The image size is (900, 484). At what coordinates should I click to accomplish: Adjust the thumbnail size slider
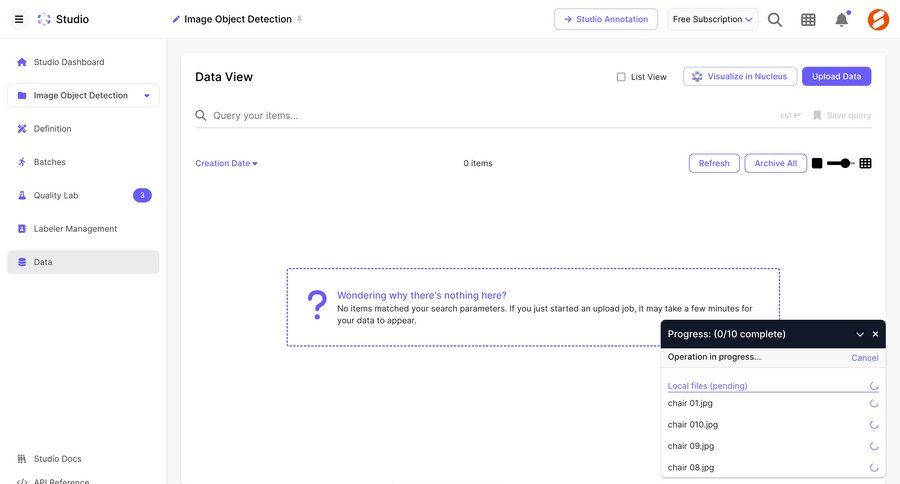tap(845, 163)
